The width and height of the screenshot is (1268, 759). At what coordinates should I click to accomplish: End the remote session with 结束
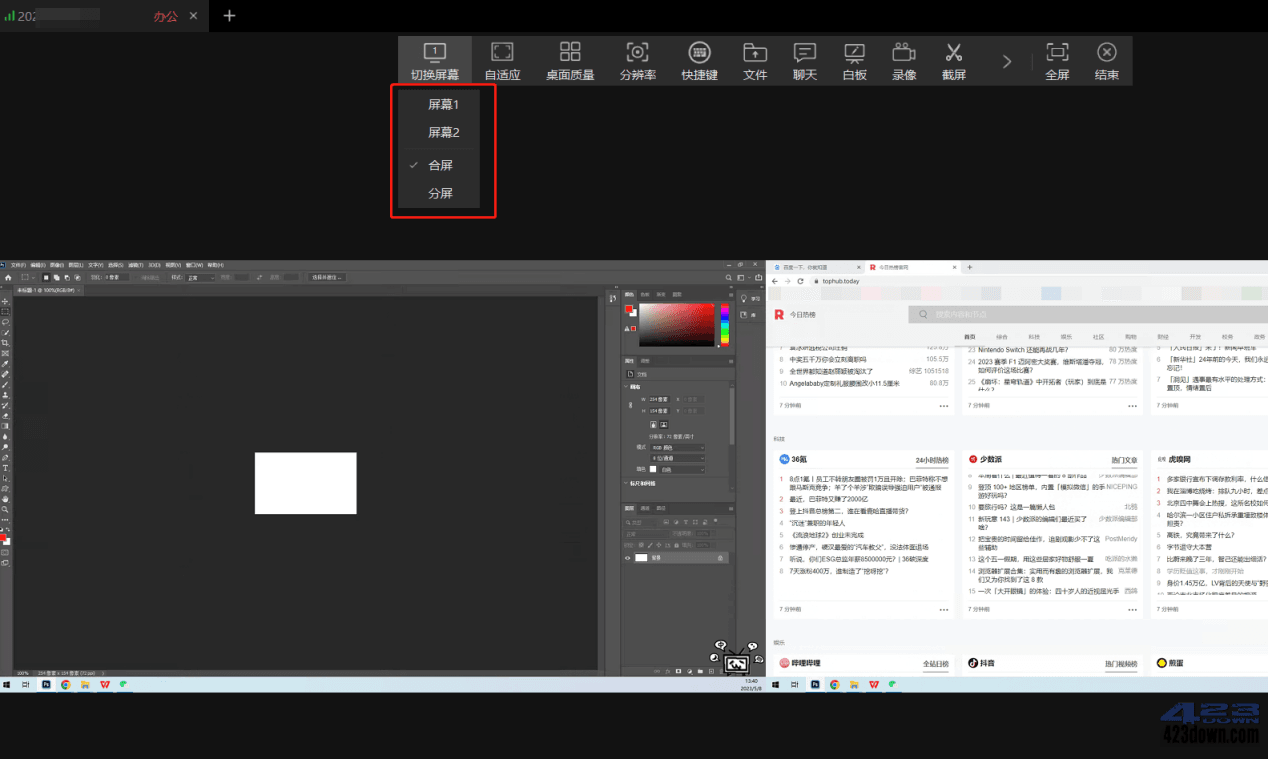pyautogui.click(x=1106, y=61)
